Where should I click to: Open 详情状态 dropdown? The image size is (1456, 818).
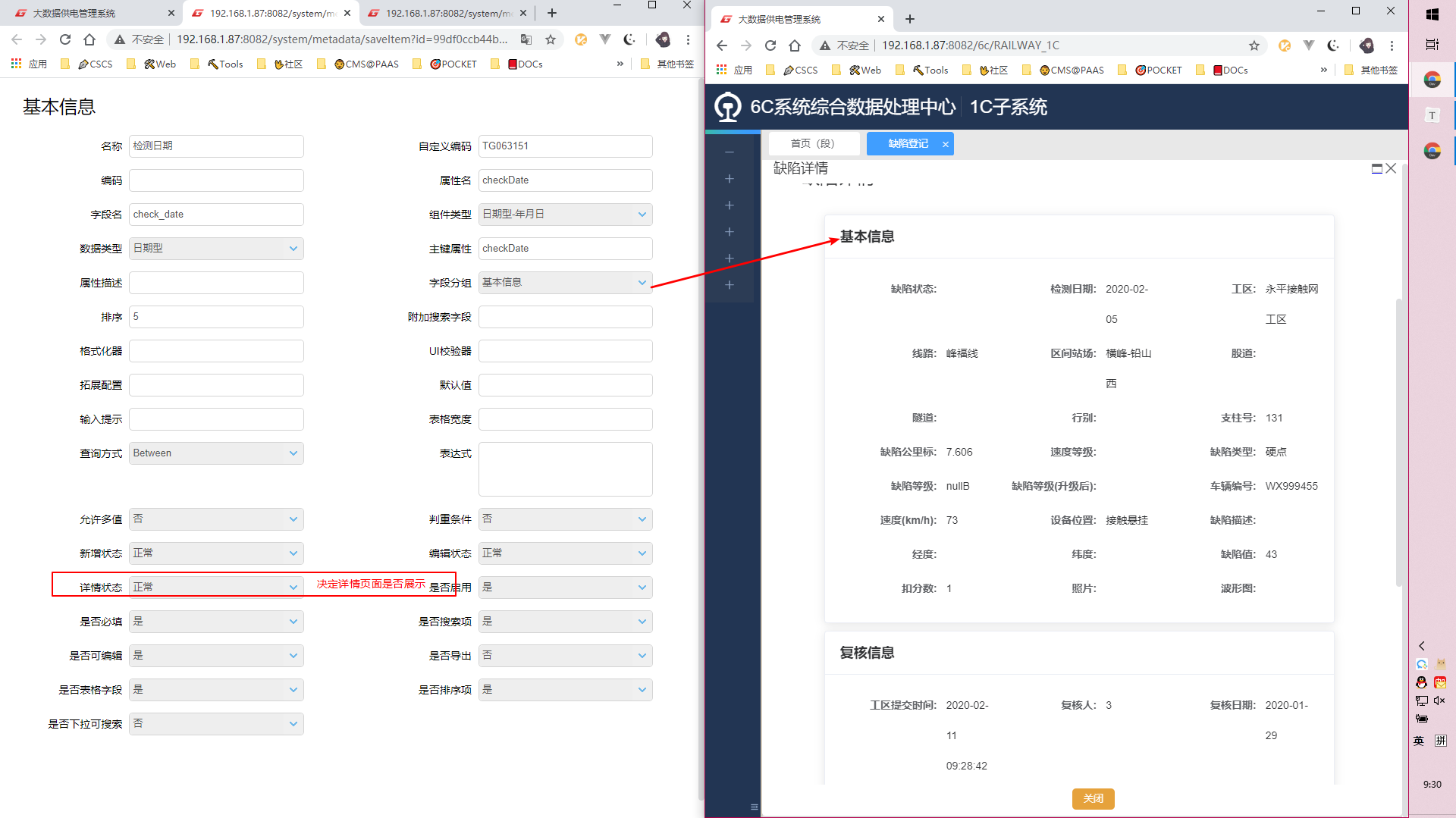216,588
